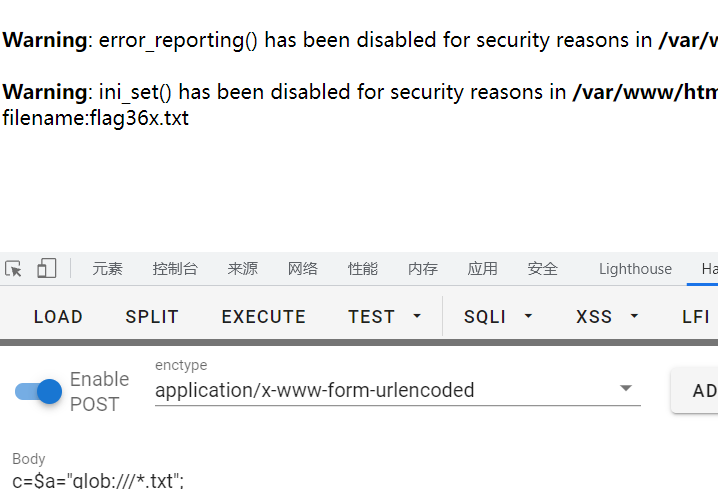Select the 内存 tab
Image resolution: width=718 pixels, height=489 pixels.
[422, 269]
